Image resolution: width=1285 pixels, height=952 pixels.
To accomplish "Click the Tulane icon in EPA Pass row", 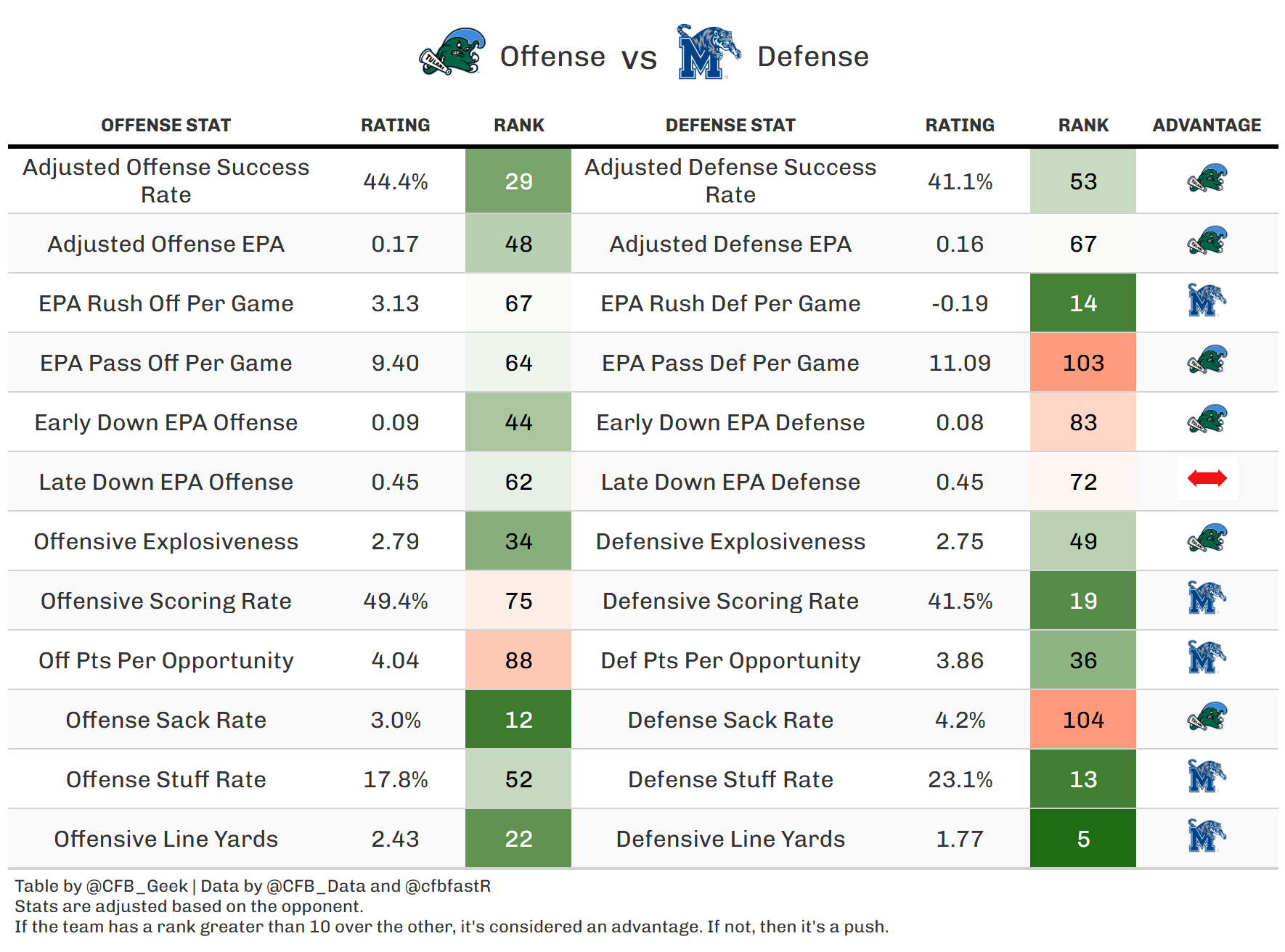I will point(1207,360).
